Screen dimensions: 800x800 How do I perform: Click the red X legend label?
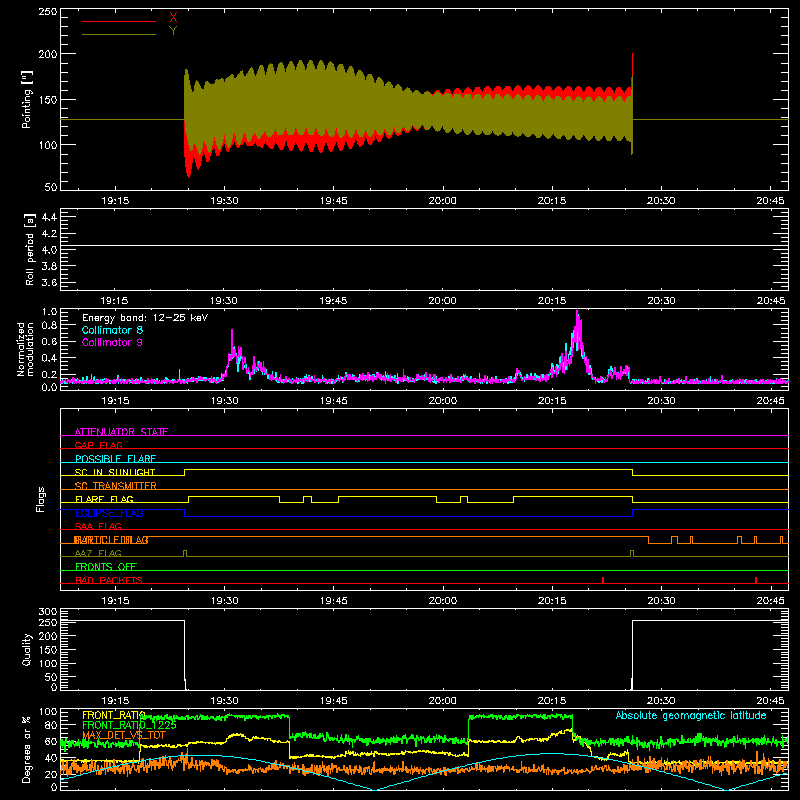[173, 18]
